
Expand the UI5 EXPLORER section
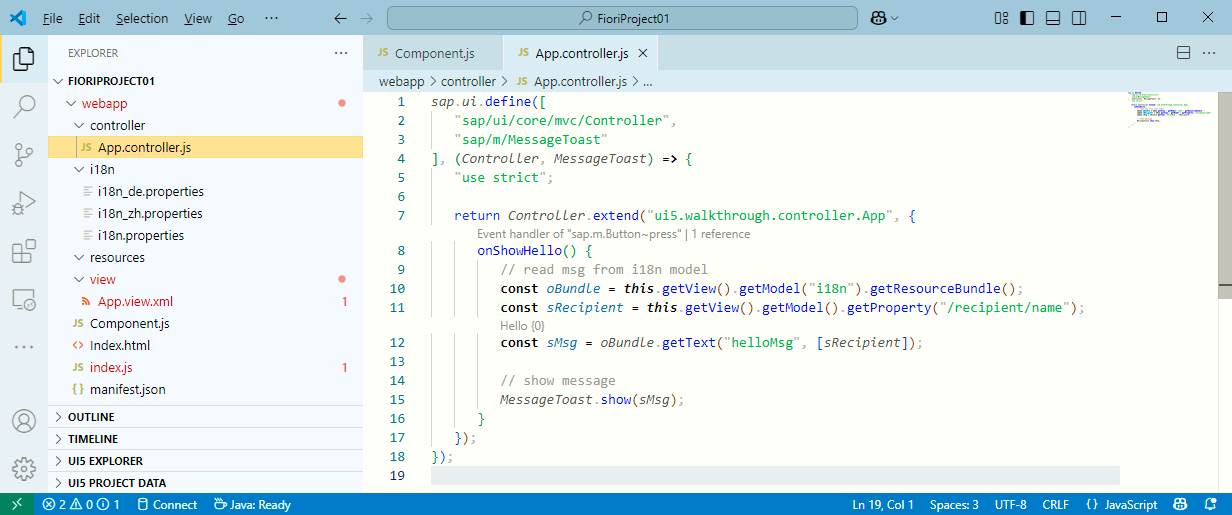tap(205, 461)
